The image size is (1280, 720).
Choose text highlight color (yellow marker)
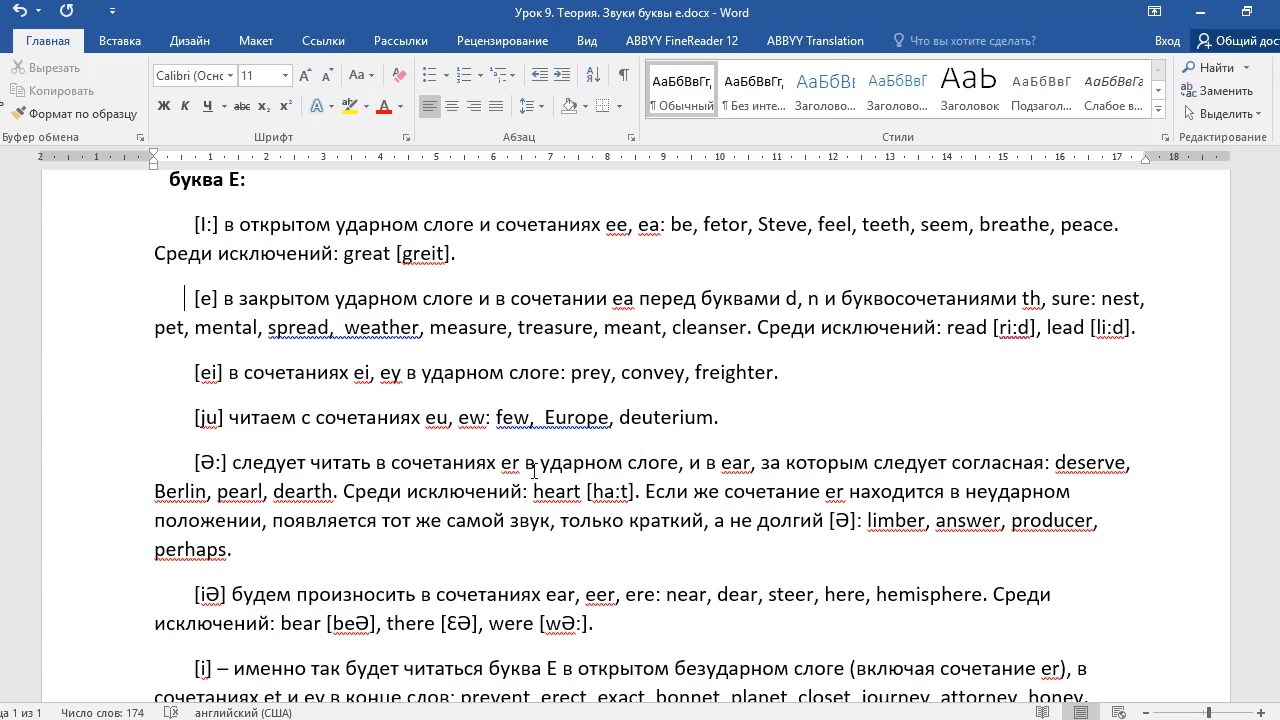(350, 106)
